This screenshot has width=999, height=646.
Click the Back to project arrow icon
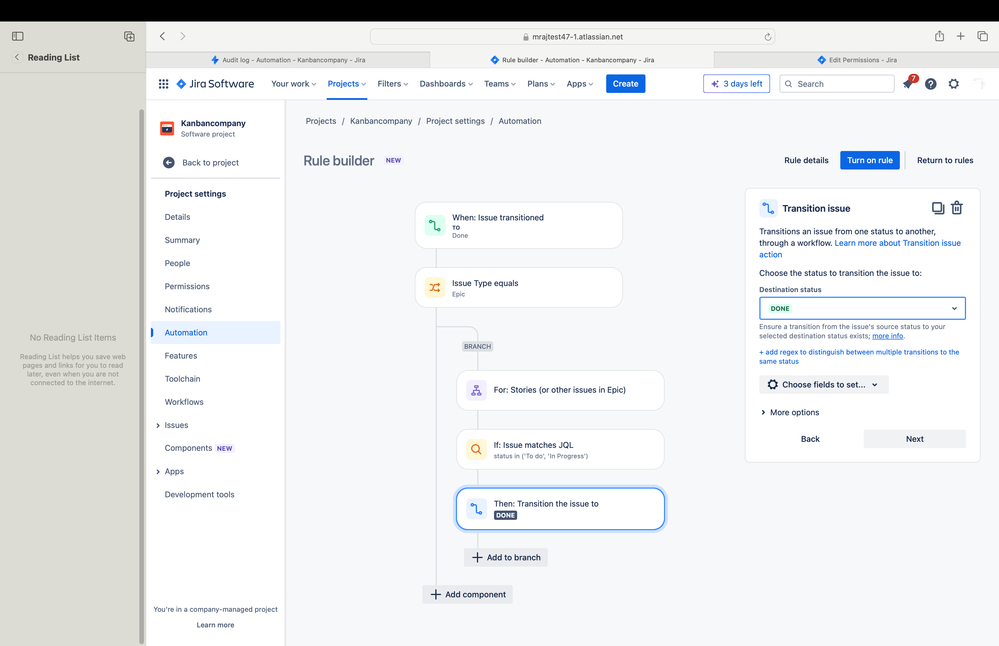click(x=169, y=162)
